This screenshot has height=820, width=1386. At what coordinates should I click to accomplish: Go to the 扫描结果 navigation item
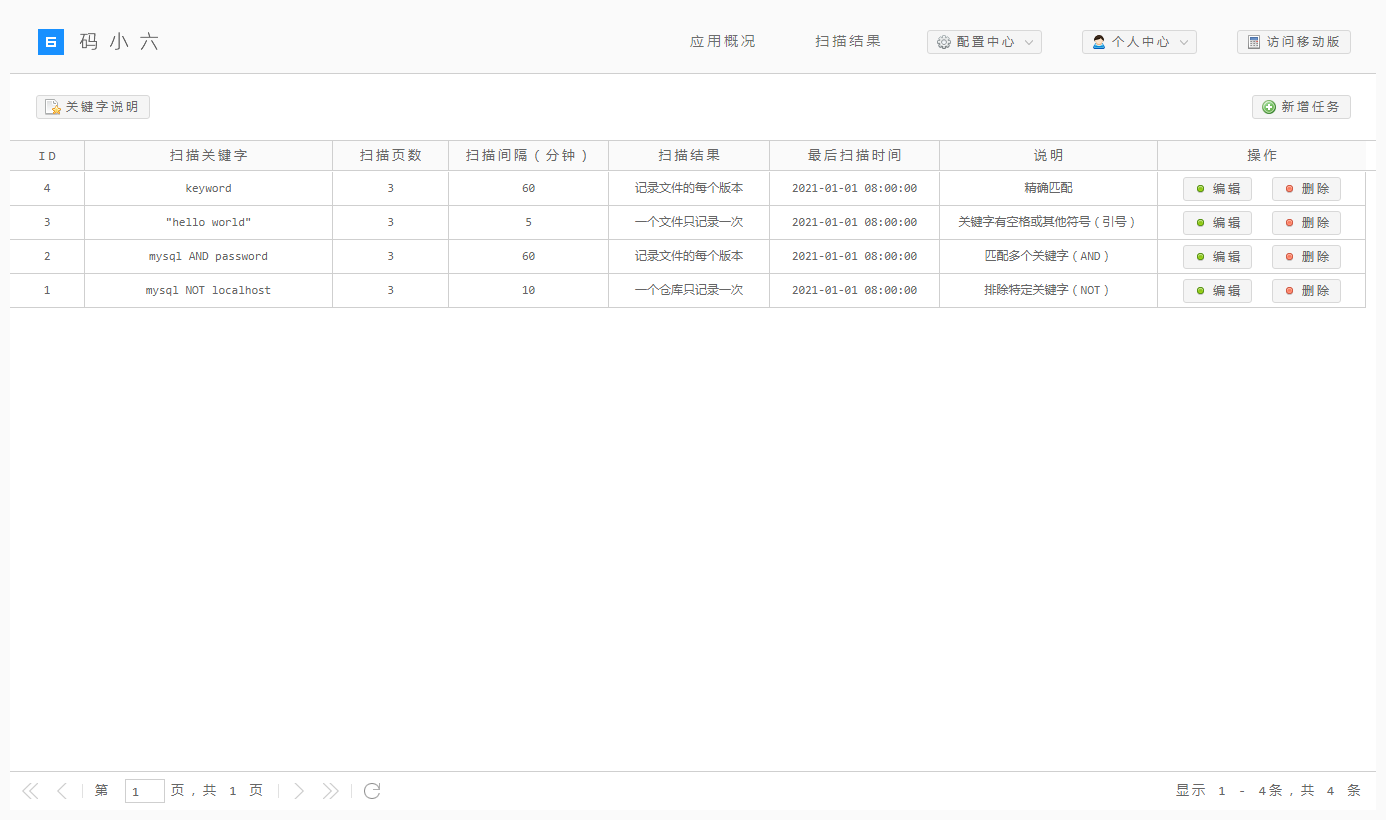tap(848, 42)
